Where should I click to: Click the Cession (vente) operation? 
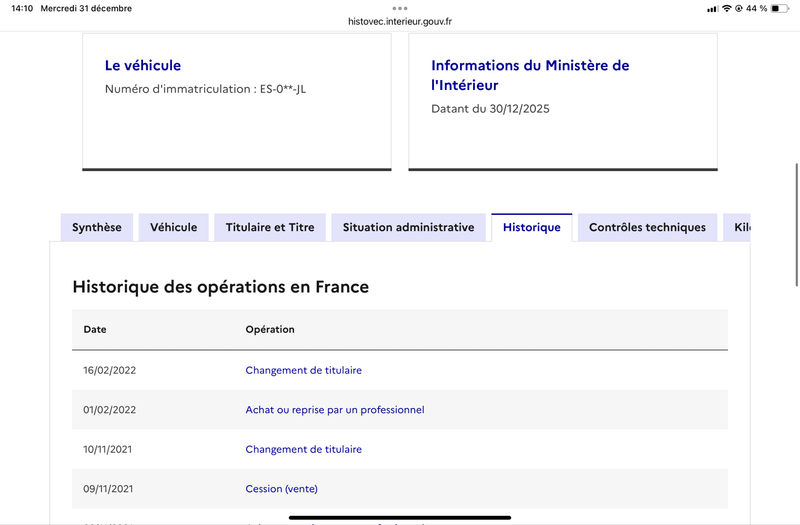[281, 489]
